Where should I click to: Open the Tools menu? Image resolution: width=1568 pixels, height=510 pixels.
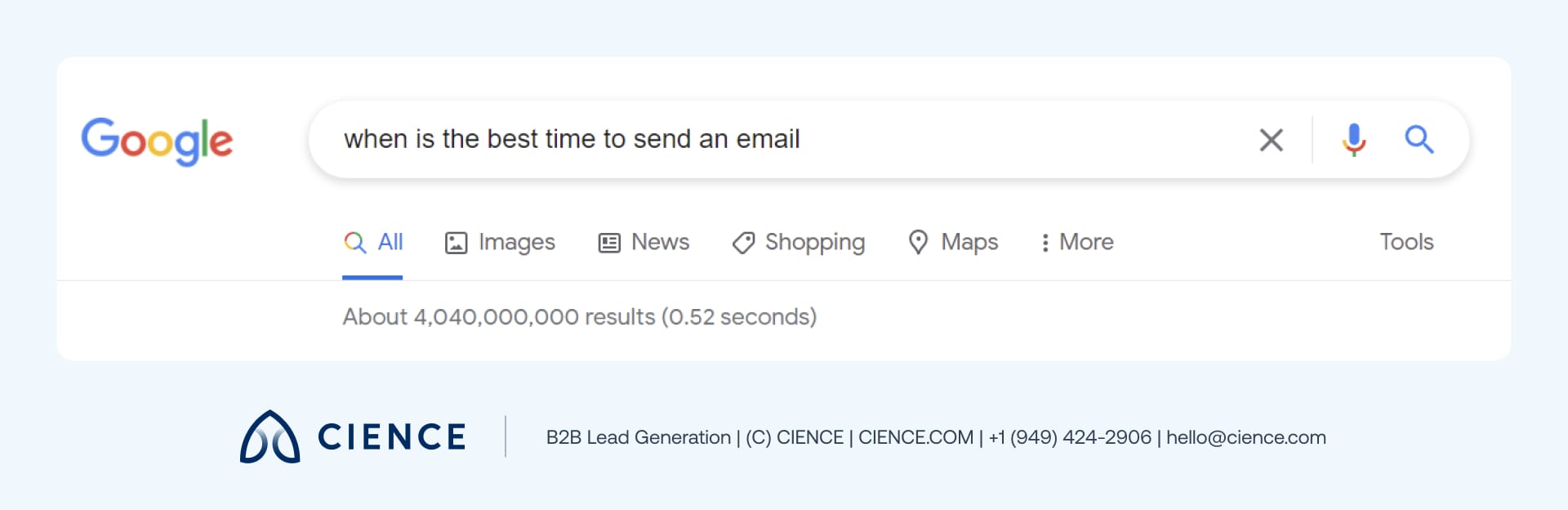(1406, 242)
